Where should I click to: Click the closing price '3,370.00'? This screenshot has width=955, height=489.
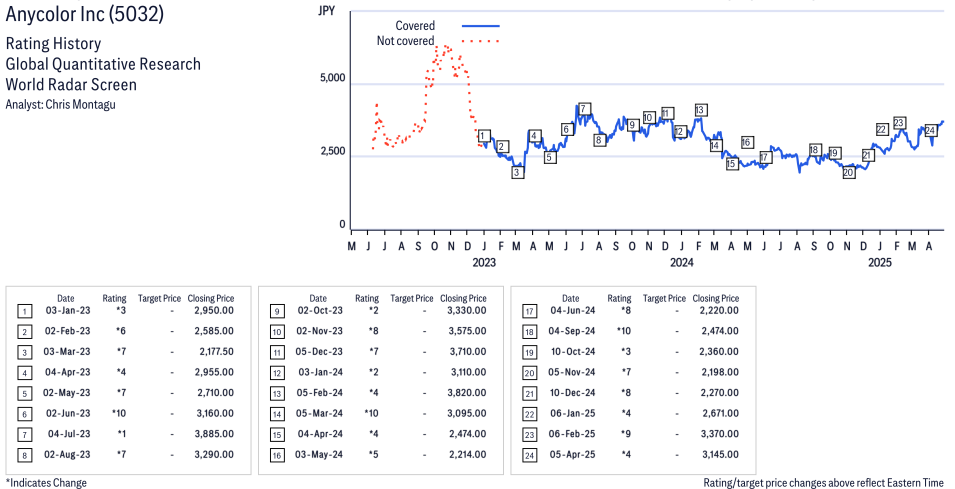719,434
